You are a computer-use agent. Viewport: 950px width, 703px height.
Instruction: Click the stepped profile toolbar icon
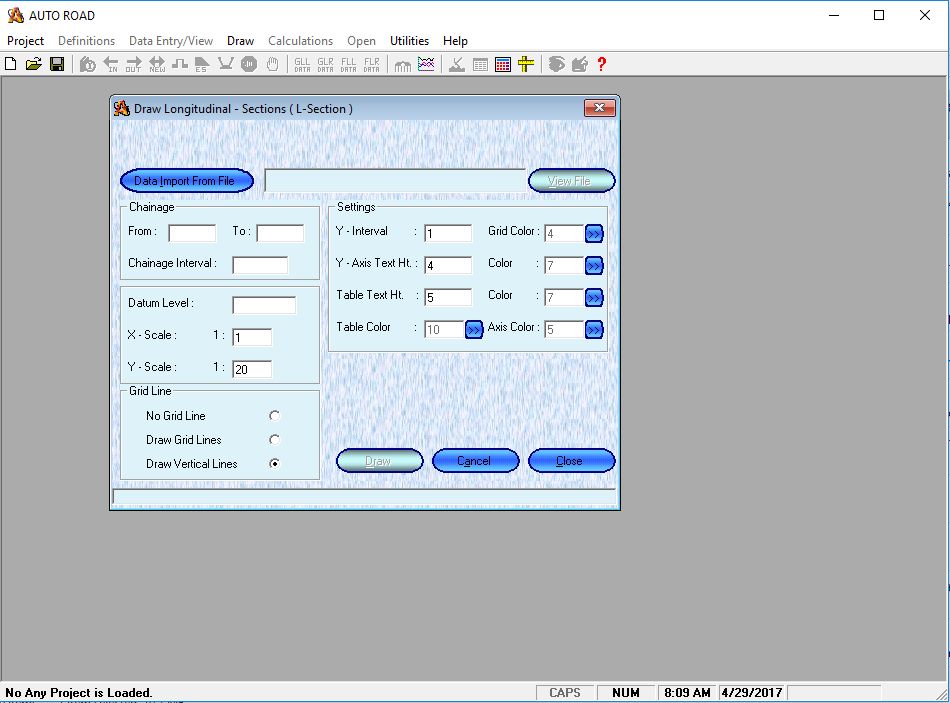[x=179, y=64]
